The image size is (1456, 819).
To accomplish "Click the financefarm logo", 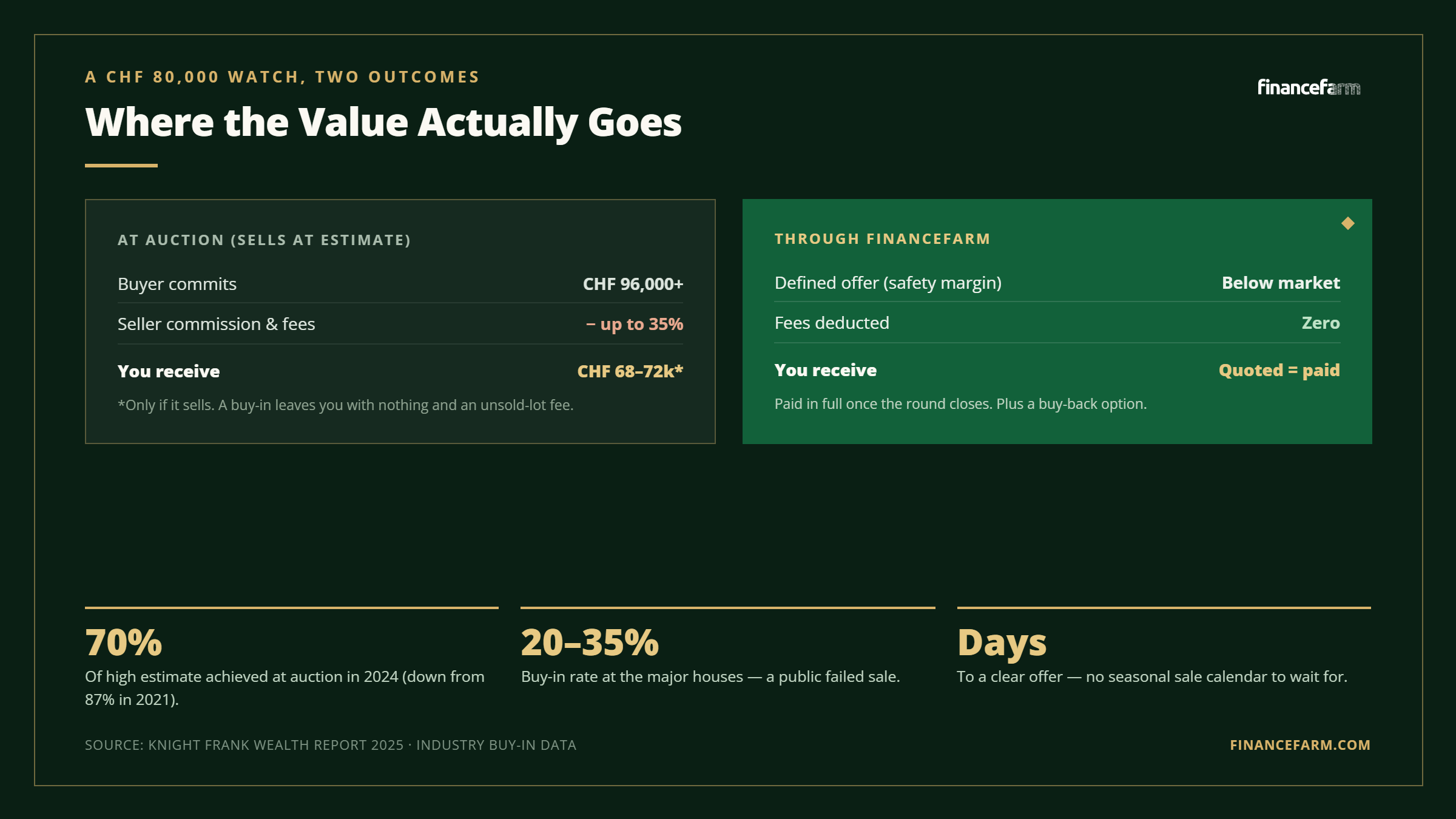I will tap(1309, 87).
